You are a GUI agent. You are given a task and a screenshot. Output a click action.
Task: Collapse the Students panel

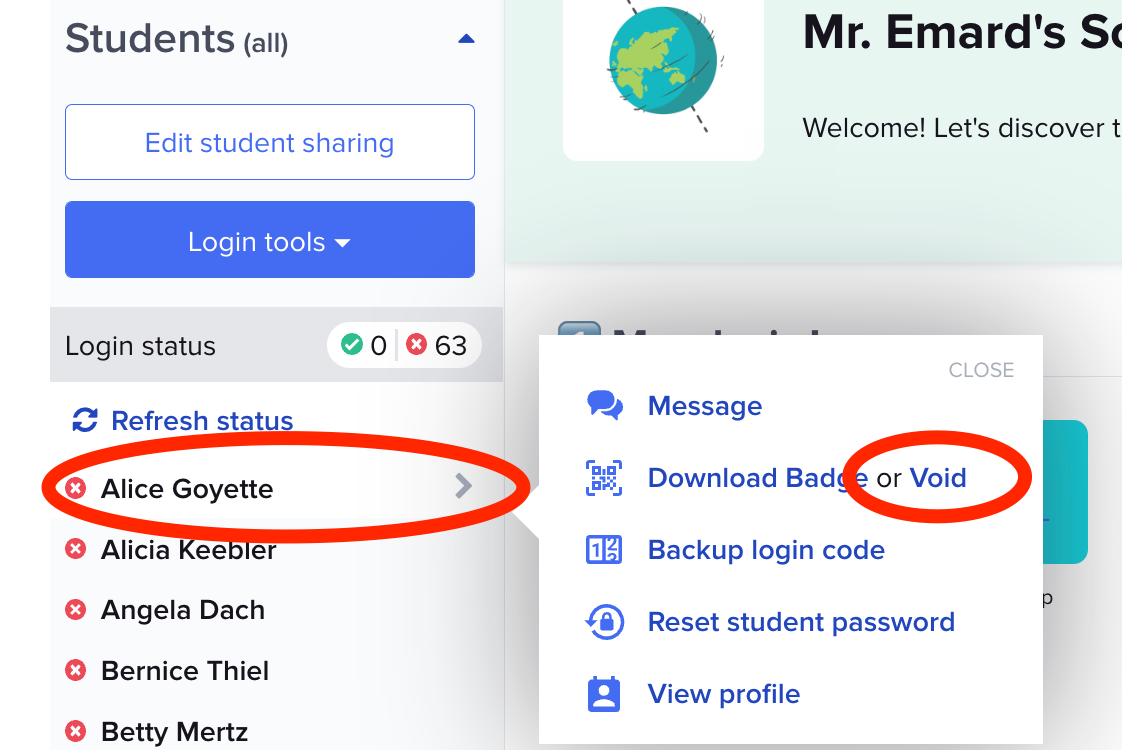click(x=467, y=36)
